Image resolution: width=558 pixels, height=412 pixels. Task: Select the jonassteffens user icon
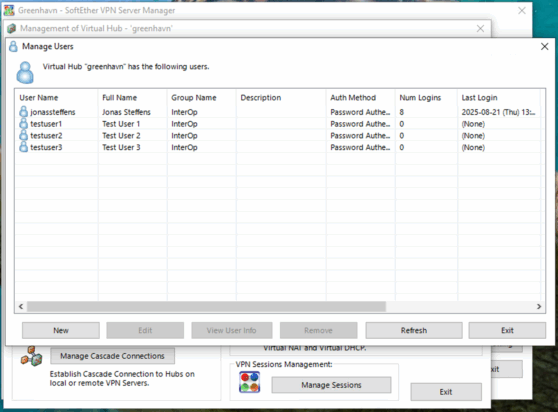(x=23, y=112)
